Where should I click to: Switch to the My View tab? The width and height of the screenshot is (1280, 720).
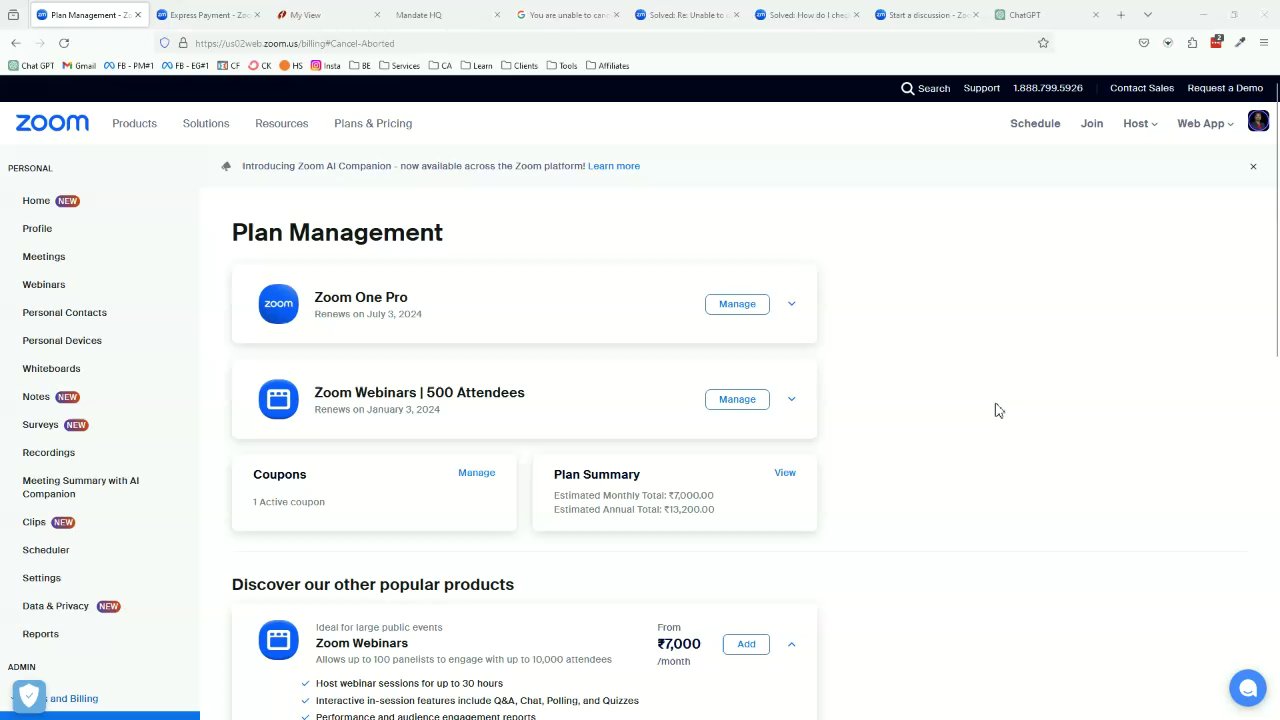[x=327, y=15]
